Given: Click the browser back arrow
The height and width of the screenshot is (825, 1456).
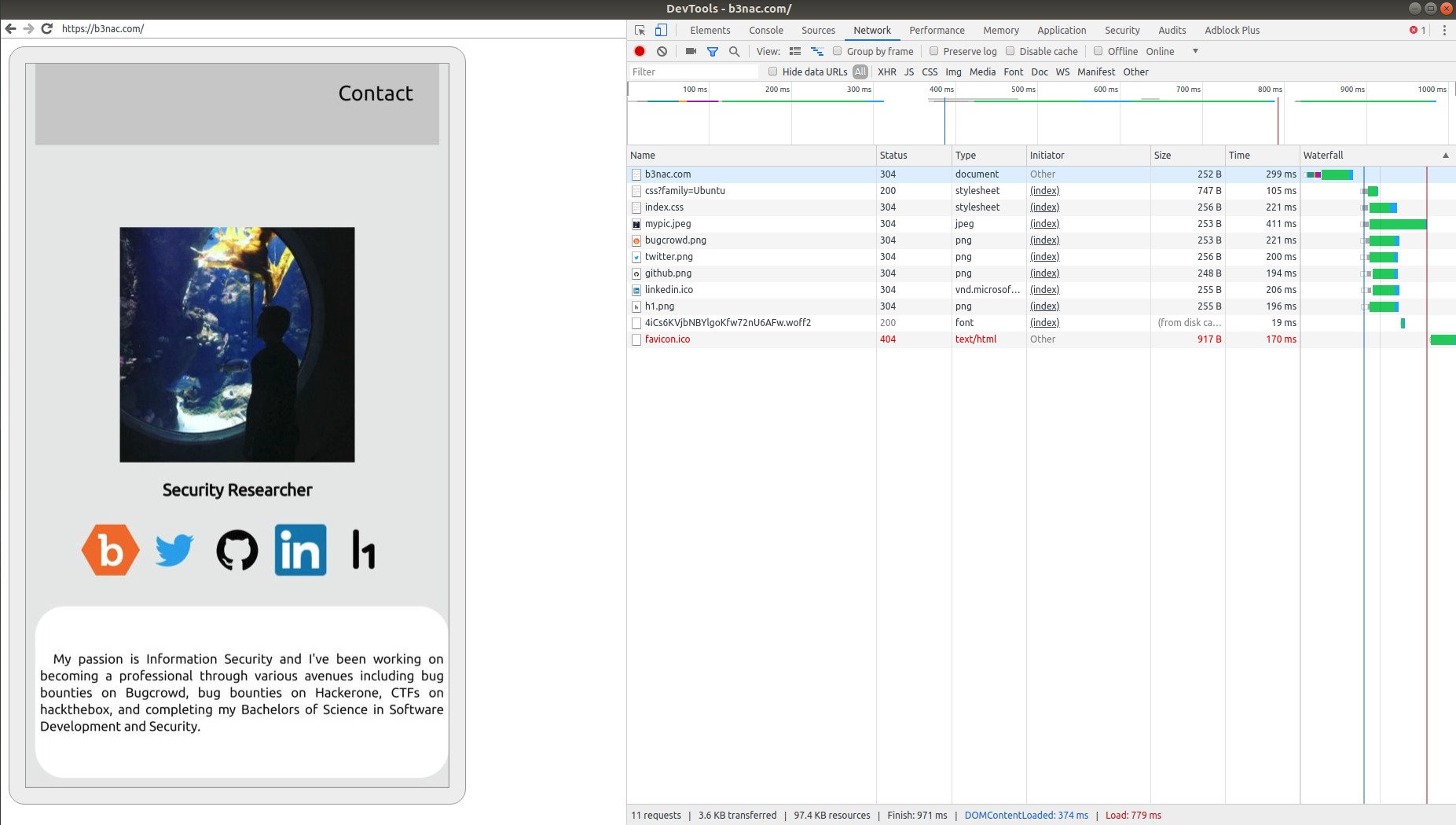Looking at the screenshot, I should click(x=10, y=28).
